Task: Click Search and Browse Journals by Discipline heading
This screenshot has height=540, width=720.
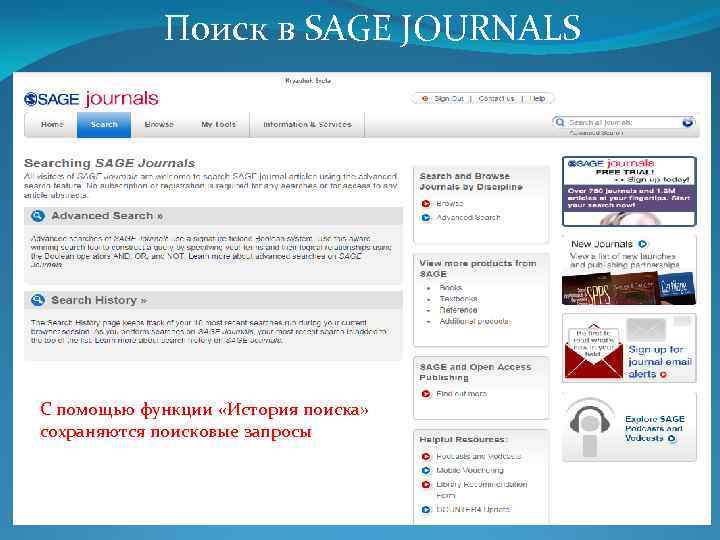Action: point(471,181)
